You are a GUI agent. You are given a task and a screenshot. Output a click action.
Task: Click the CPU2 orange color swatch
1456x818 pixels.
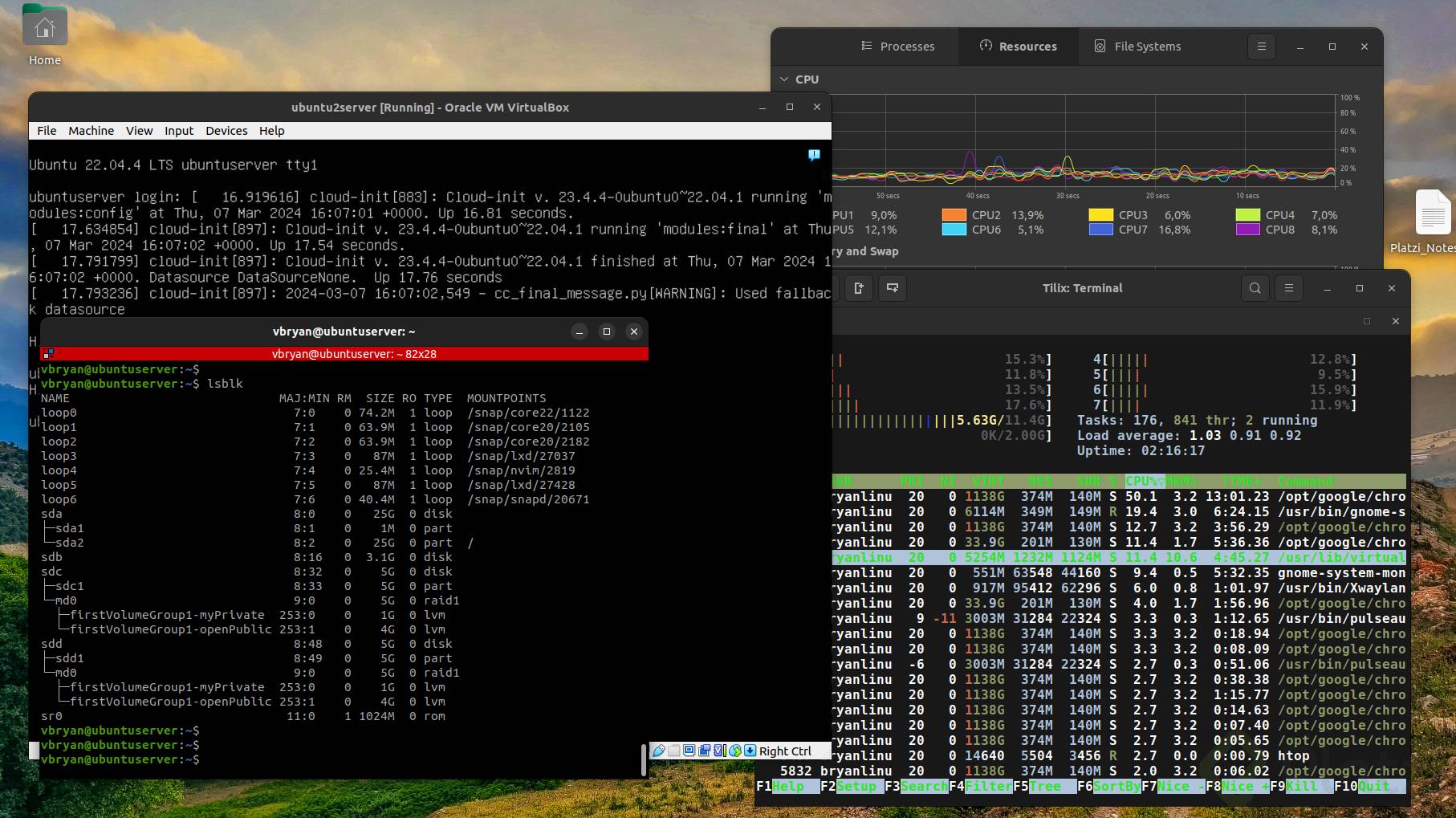[x=954, y=215]
